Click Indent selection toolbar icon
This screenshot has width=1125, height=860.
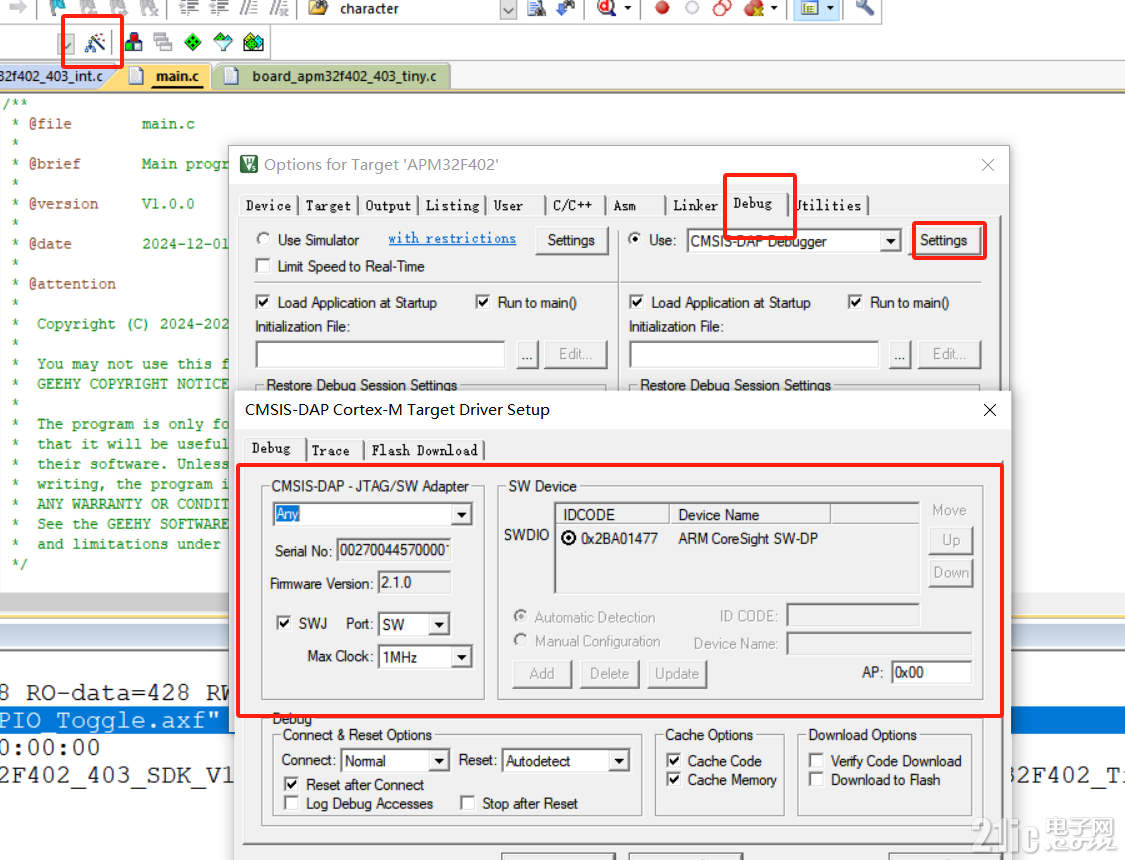click(189, 8)
